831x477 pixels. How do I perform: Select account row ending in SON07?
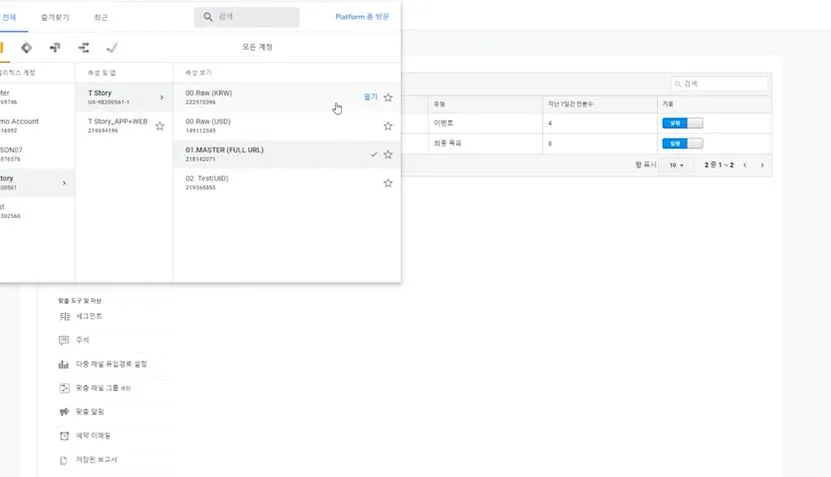(x=37, y=155)
